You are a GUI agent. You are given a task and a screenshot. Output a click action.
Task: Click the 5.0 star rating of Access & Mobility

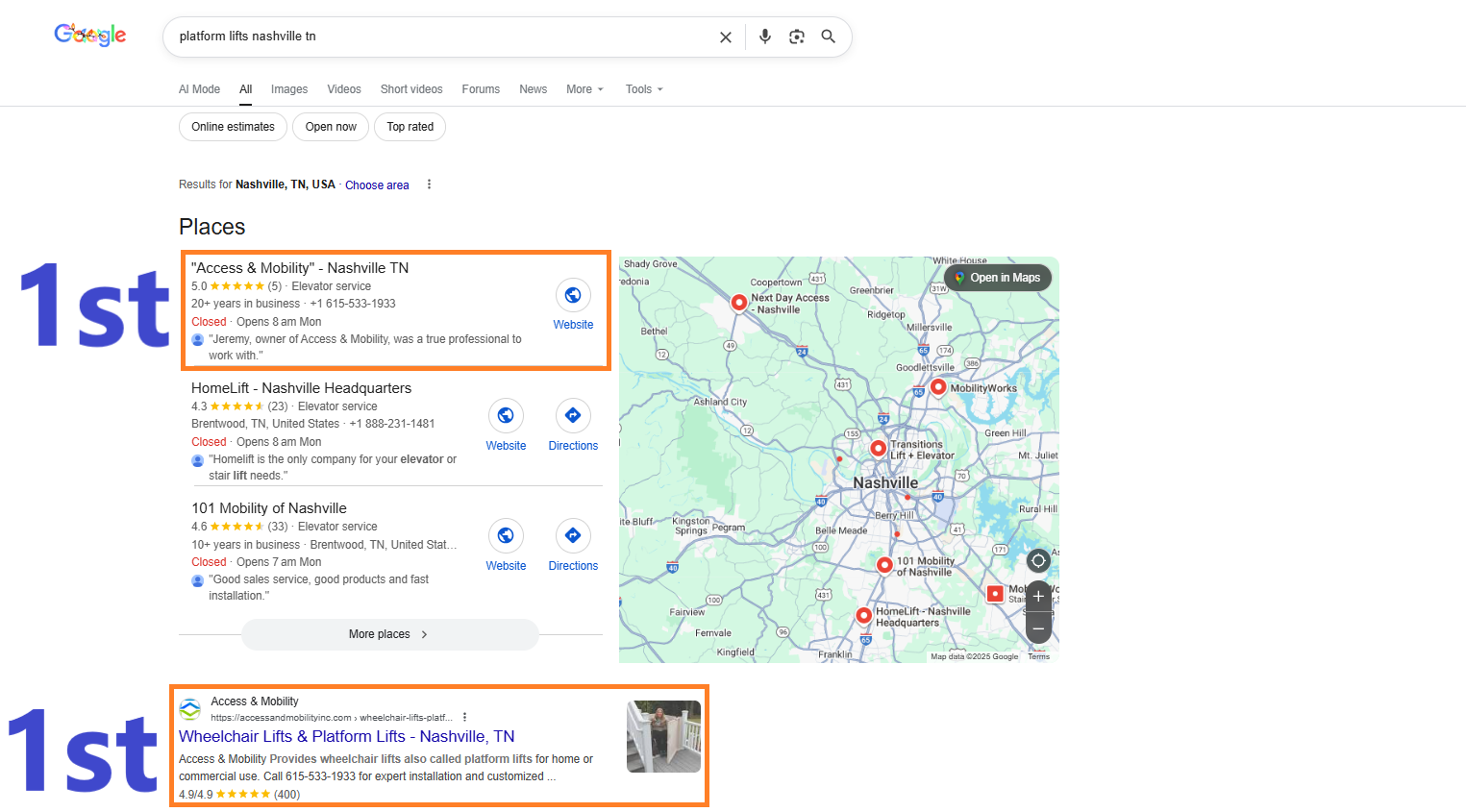coord(236,286)
